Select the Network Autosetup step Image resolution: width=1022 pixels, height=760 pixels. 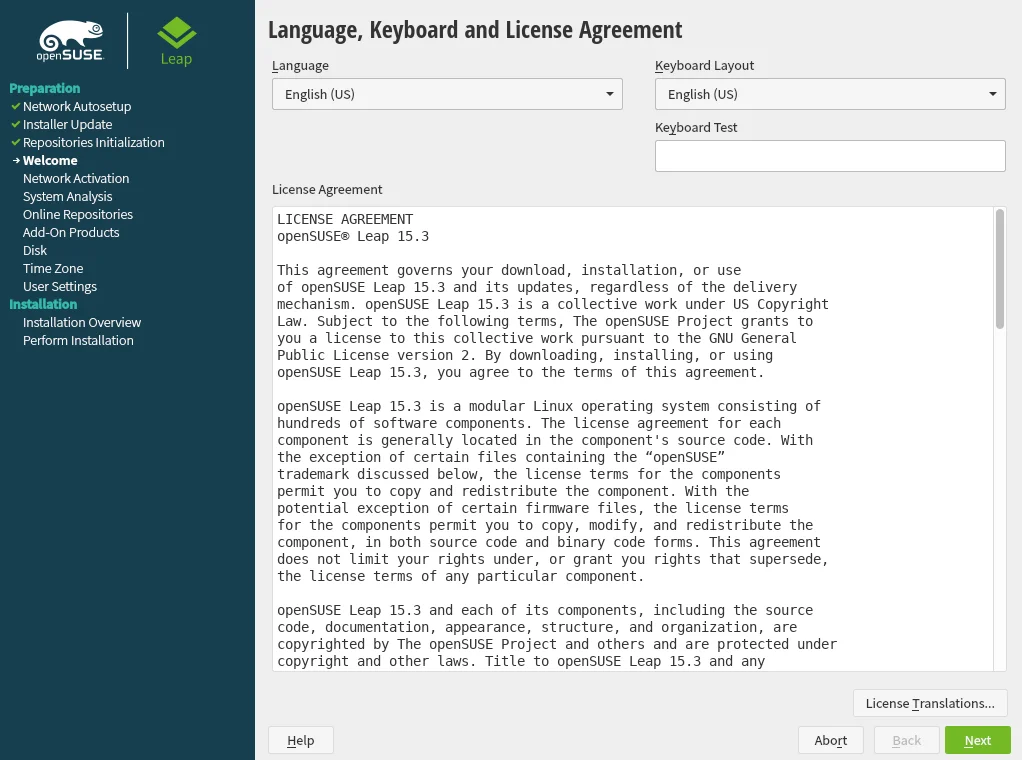77,106
